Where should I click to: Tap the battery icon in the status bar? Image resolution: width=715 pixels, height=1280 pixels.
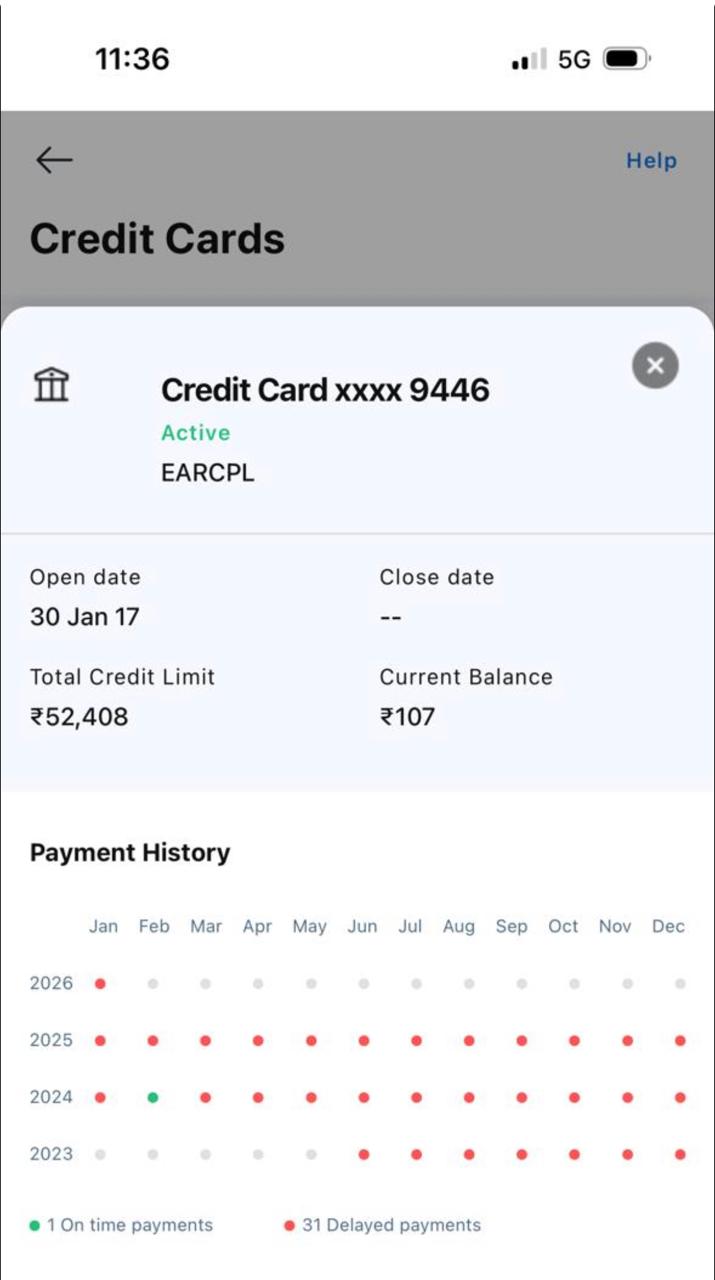[627, 59]
